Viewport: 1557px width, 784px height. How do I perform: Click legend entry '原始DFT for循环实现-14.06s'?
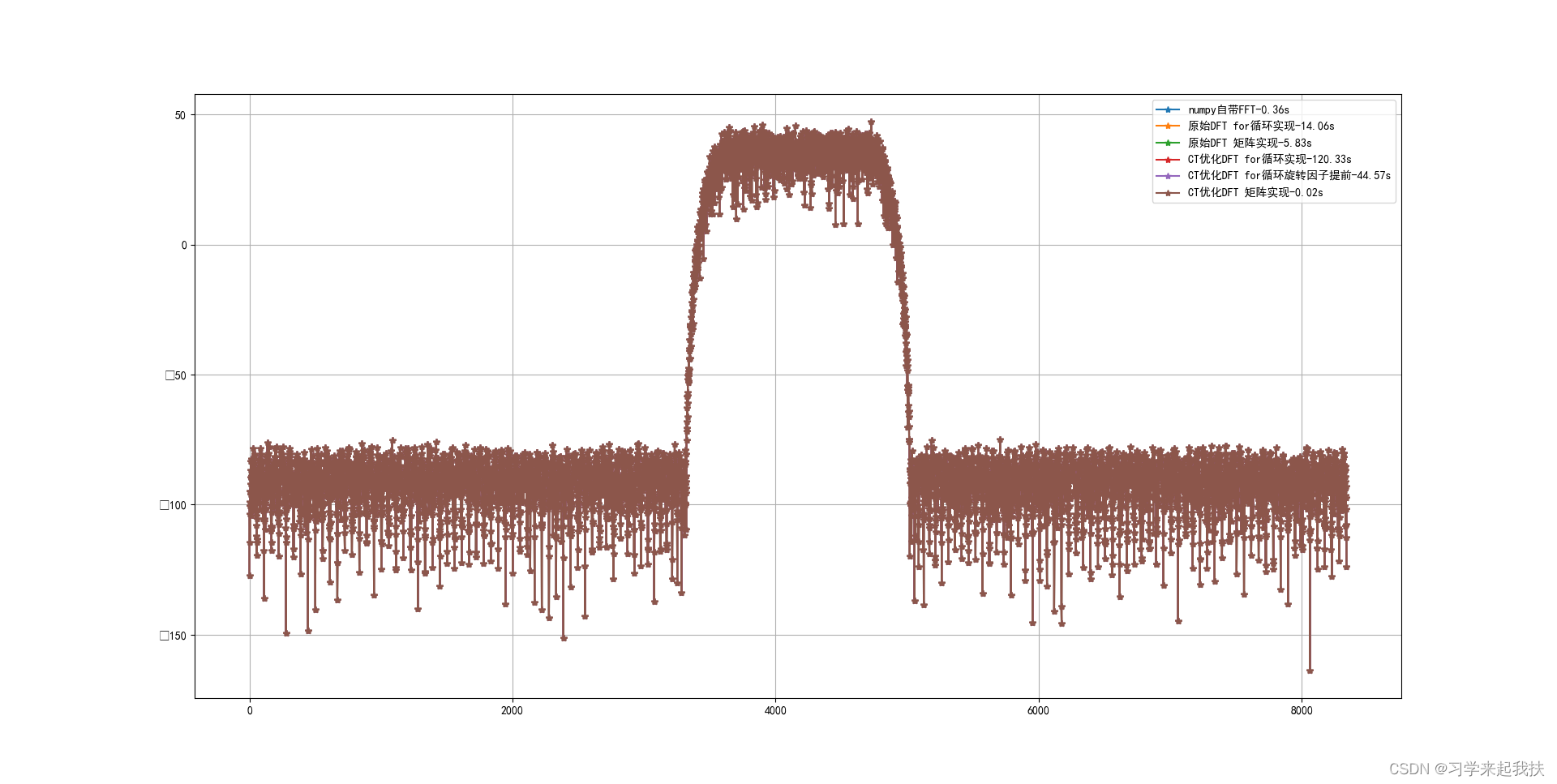point(1261,126)
